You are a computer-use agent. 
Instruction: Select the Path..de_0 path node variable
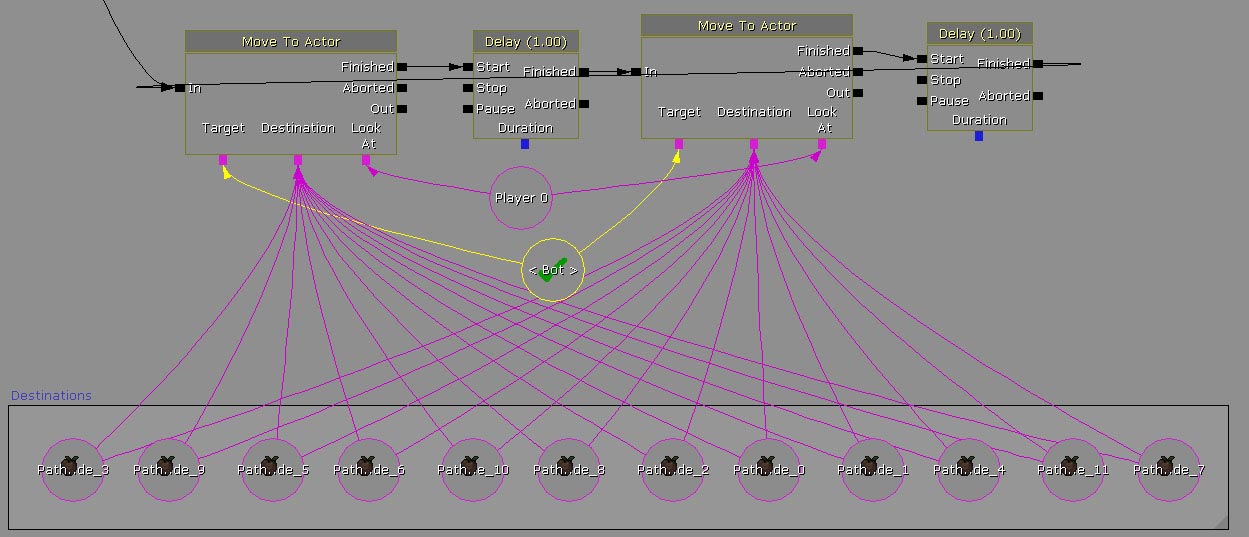coord(769,469)
